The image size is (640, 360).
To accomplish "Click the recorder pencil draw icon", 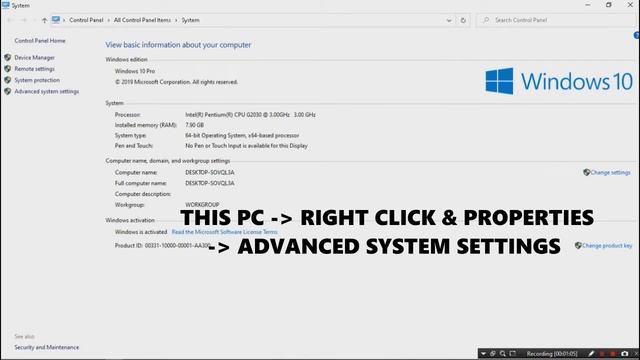I will coord(591,354).
